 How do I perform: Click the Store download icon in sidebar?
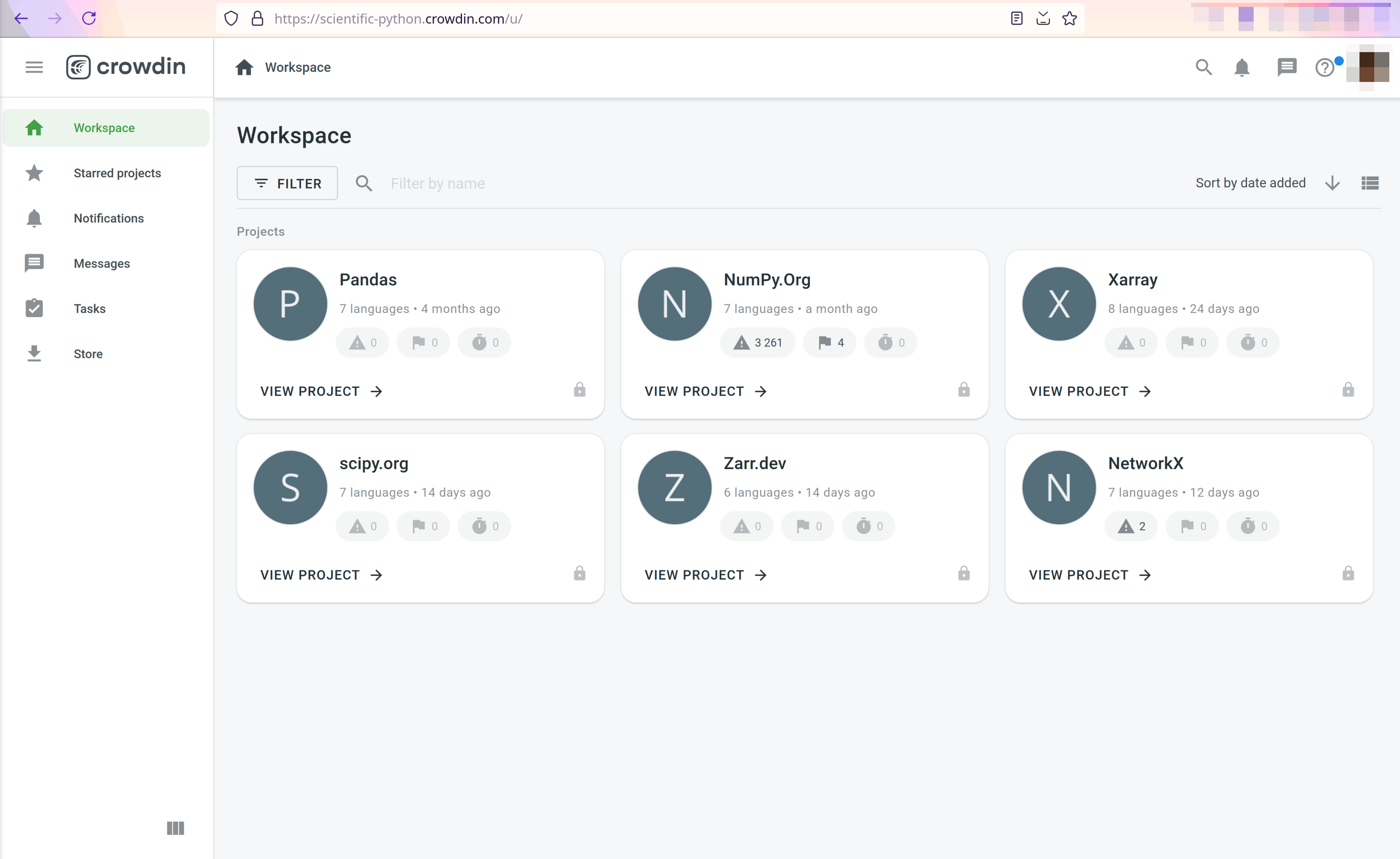(x=34, y=354)
